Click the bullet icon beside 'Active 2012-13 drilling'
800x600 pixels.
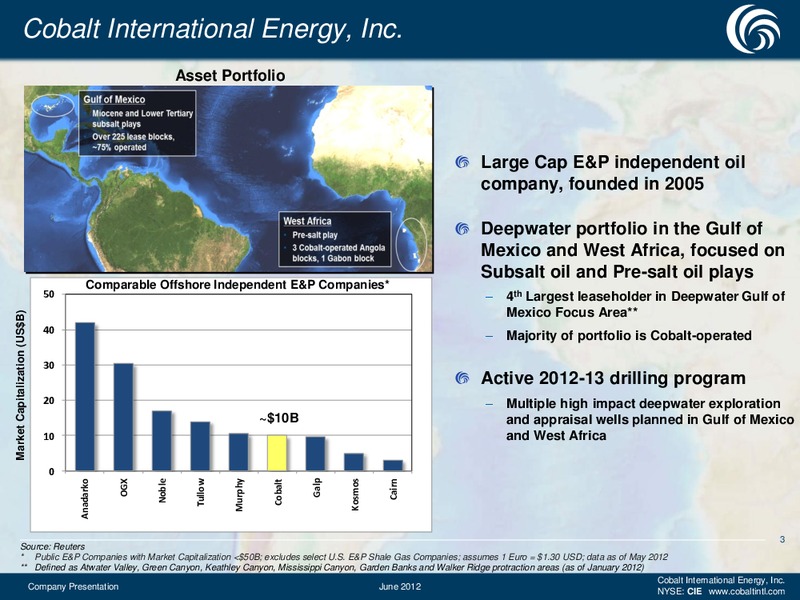tap(462, 378)
